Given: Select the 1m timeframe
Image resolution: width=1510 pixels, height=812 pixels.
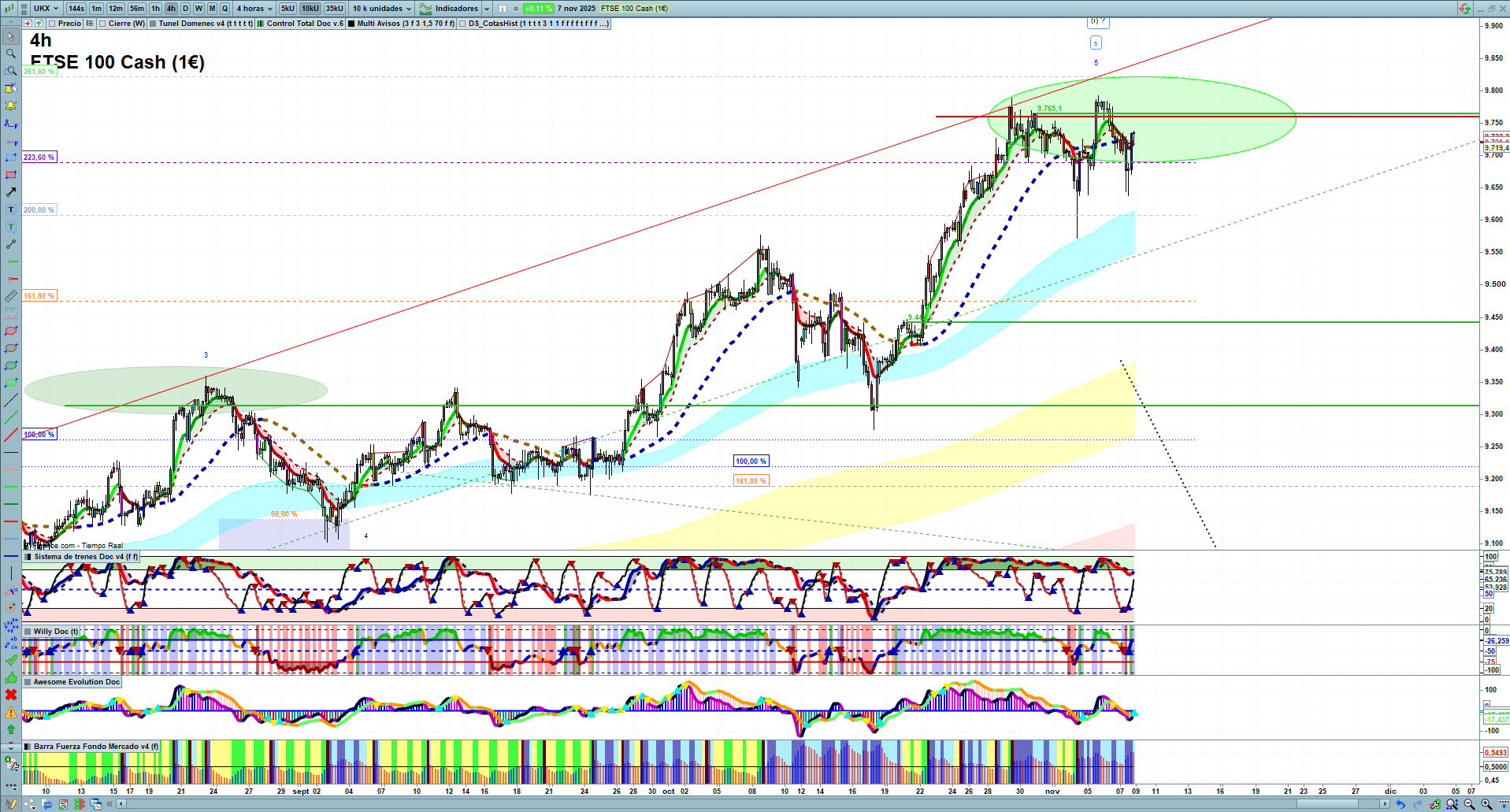Looking at the screenshot, I should 96,9.
